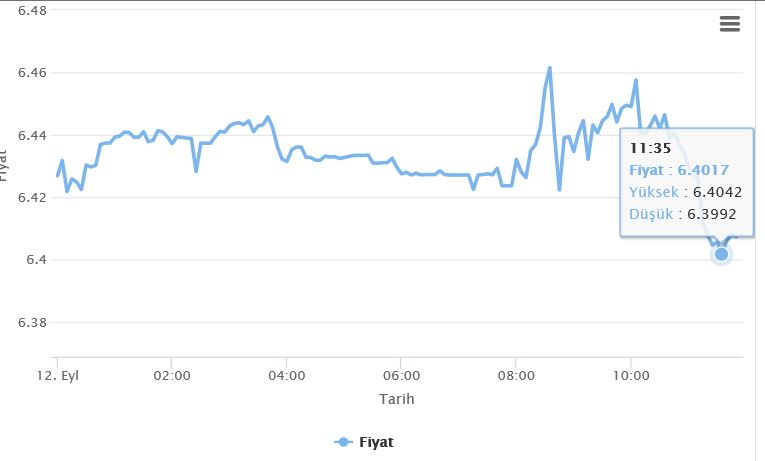Screen dimensions: 765x461
Task: Click the 08:00 x-axis time label
Action: pyautogui.click(x=515, y=376)
